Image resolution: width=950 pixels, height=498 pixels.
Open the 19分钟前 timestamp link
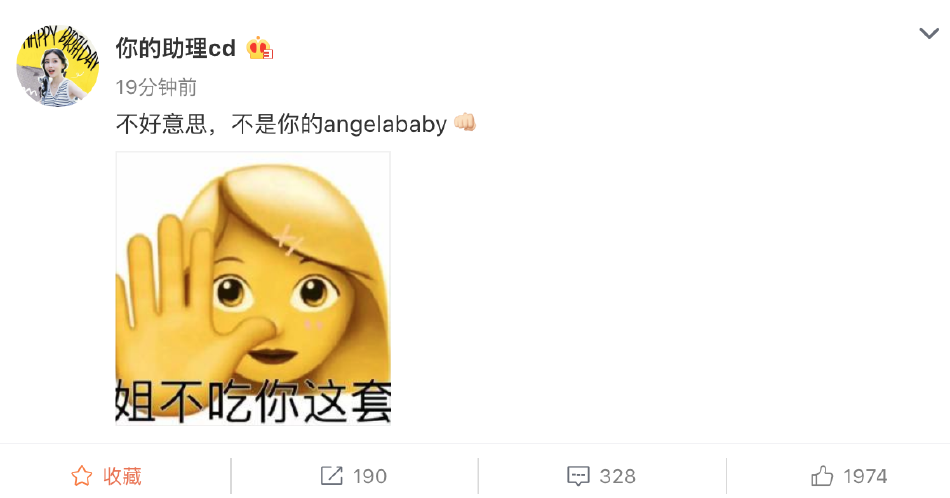click(x=156, y=87)
